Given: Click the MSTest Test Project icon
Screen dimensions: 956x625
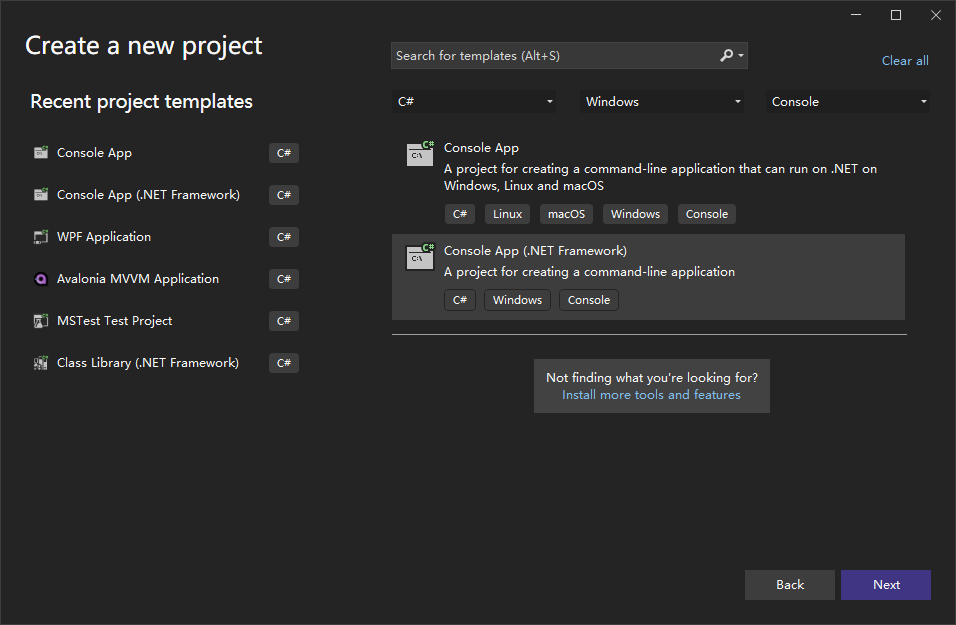Looking at the screenshot, I should coord(41,321).
